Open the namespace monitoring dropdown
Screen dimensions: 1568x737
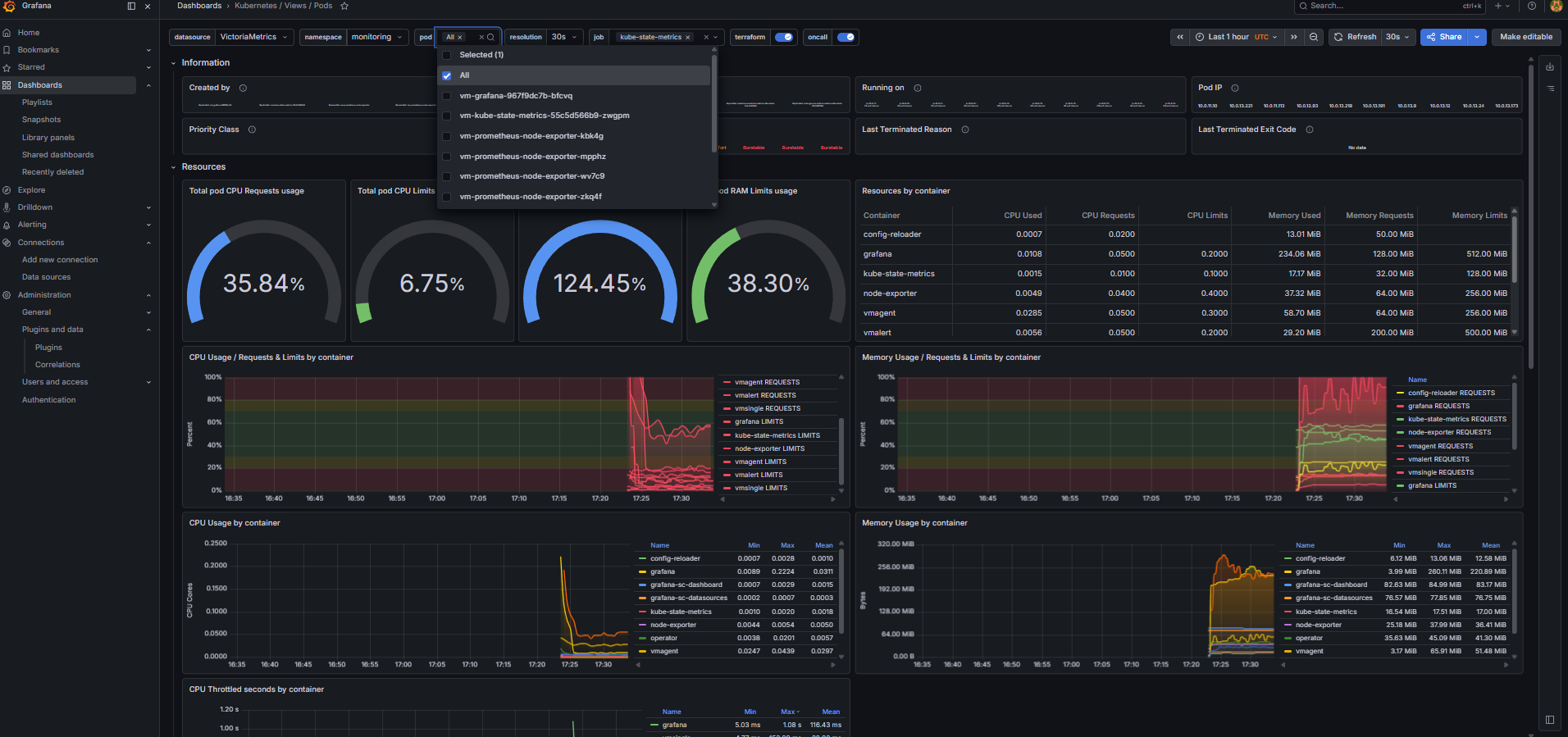(377, 37)
